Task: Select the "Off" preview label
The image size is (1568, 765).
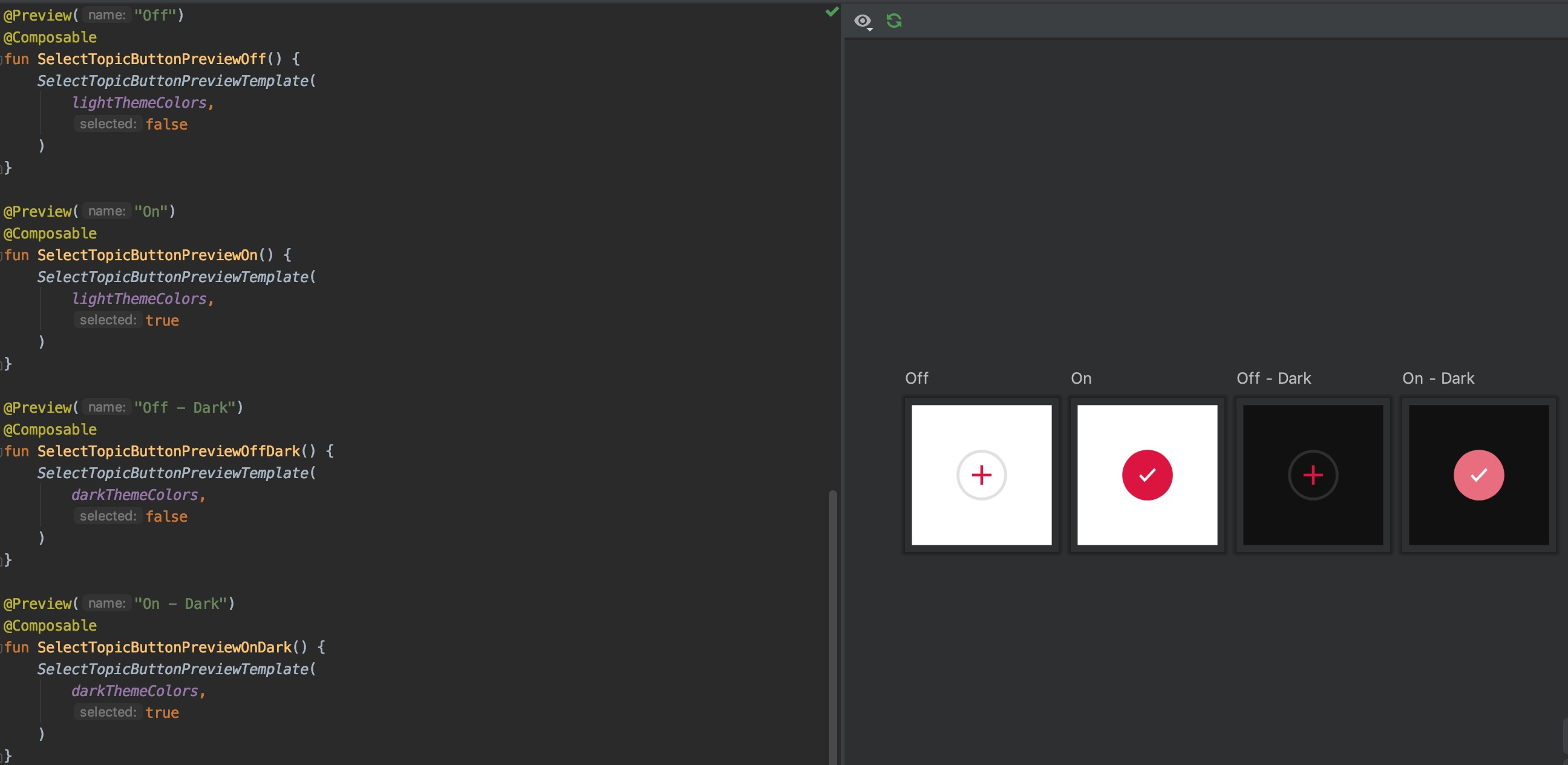Action: [x=916, y=378]
